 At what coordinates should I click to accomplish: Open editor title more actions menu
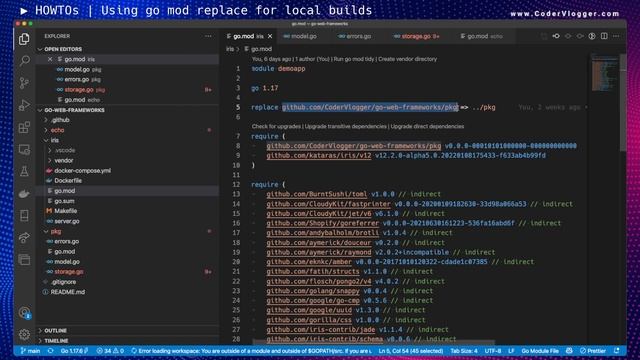click(x=616, y=36)
